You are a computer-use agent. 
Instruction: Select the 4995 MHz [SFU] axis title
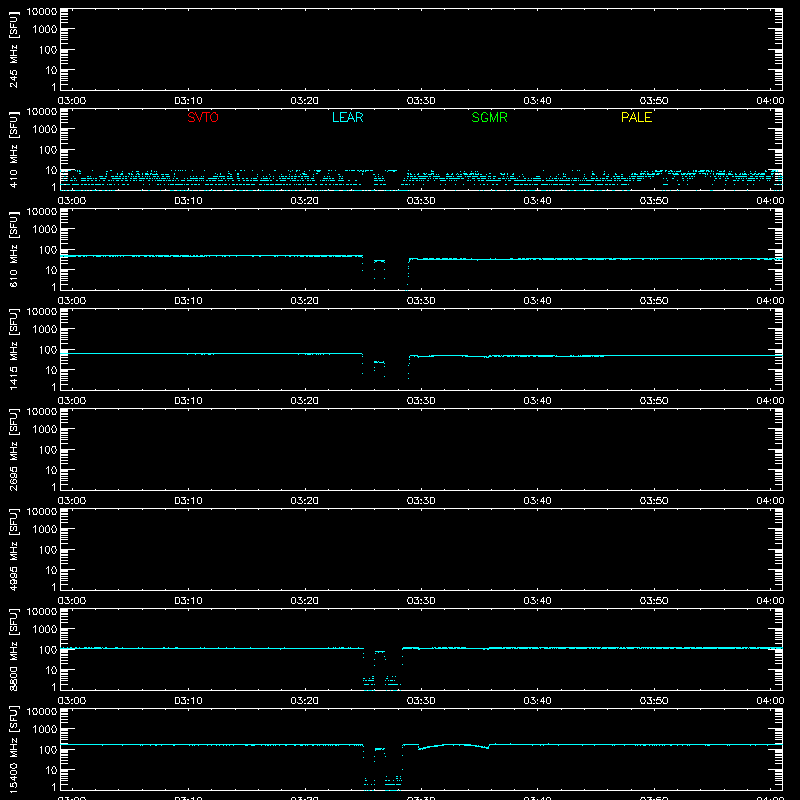tap(13, 549)
